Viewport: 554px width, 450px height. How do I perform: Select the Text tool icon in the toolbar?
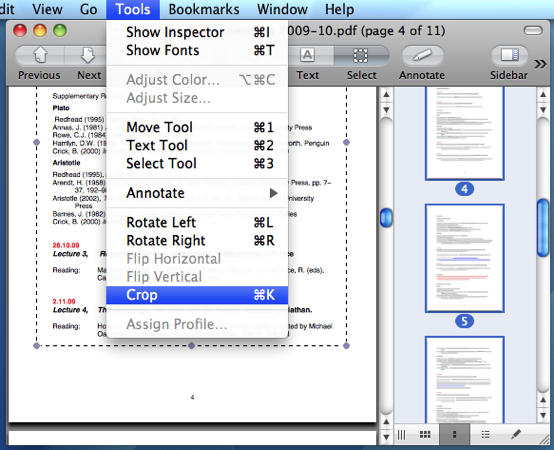[x=307, y=55]
